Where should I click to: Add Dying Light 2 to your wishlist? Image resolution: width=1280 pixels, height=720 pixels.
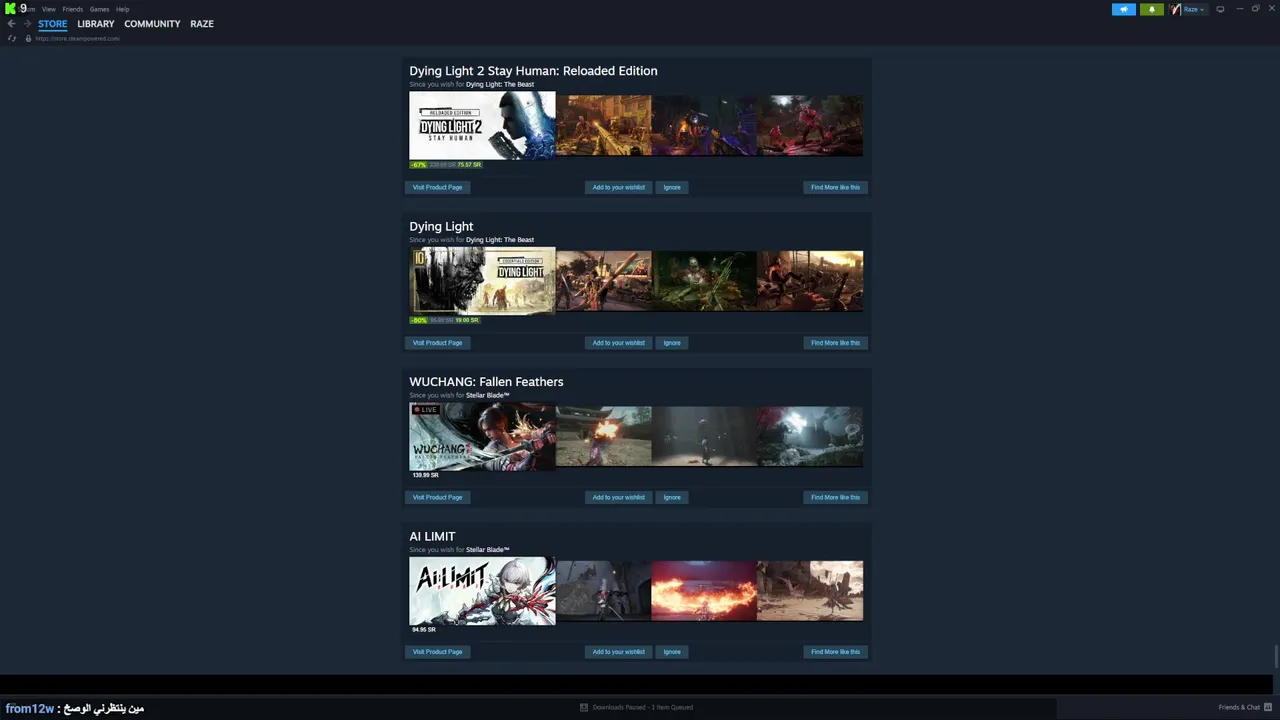(619, 187)
